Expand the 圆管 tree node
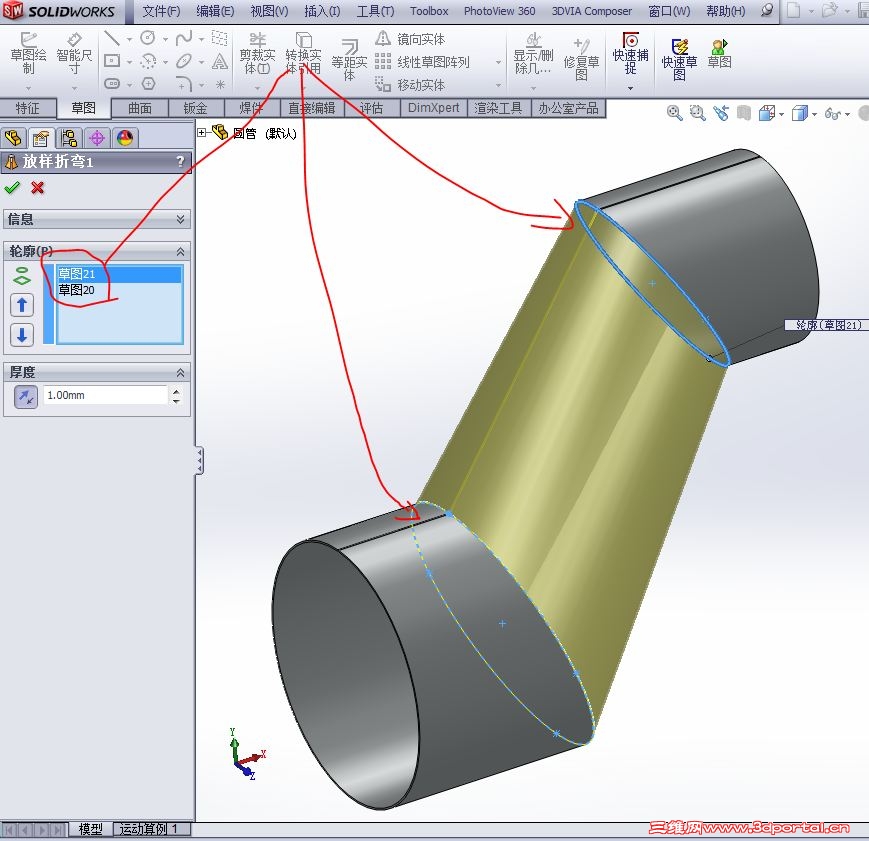This screenshot has width=869, height=841. pos(202,133)
